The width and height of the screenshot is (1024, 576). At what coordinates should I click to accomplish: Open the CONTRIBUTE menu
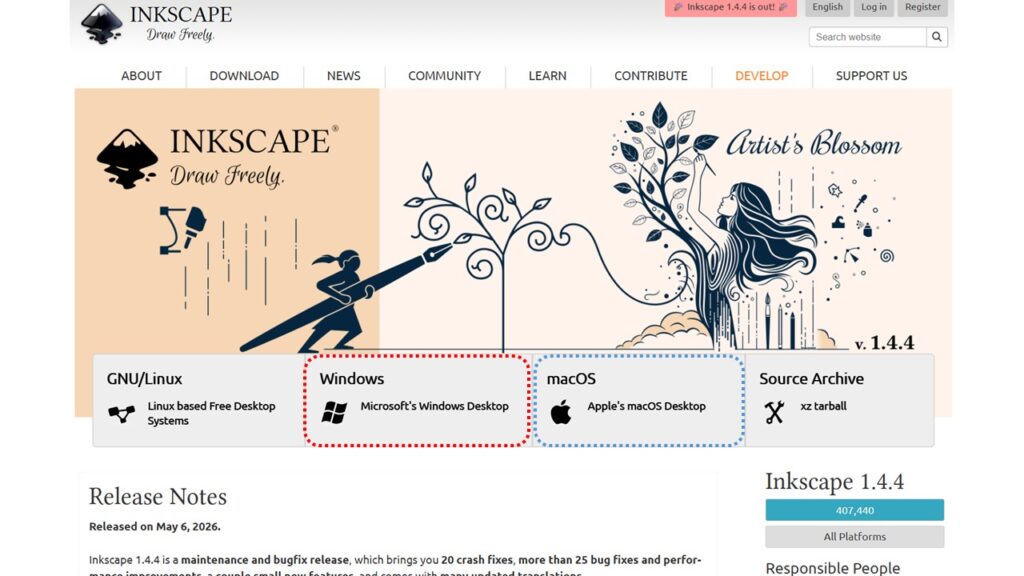(x=650, y=76)
